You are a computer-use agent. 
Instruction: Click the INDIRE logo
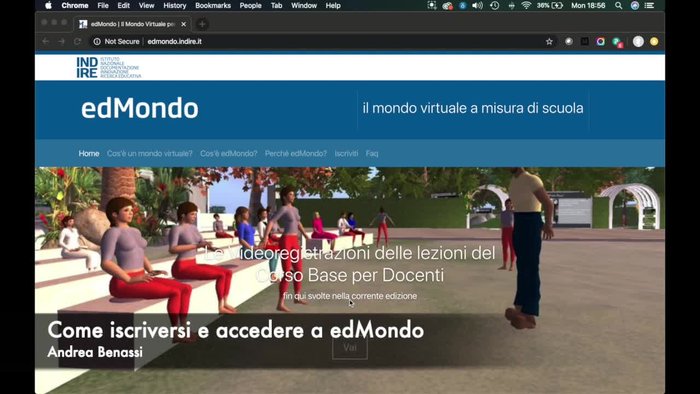tap(109, 67)
